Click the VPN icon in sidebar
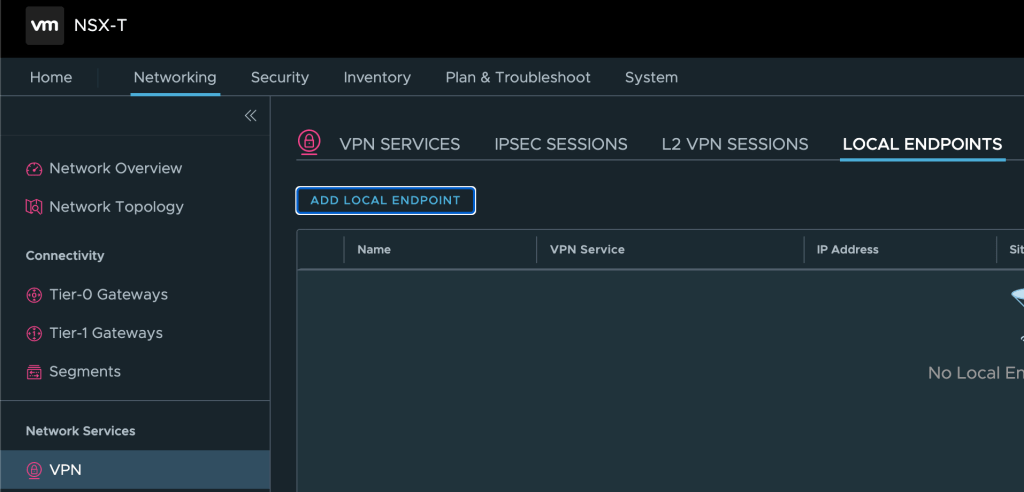 coord(34,470)
